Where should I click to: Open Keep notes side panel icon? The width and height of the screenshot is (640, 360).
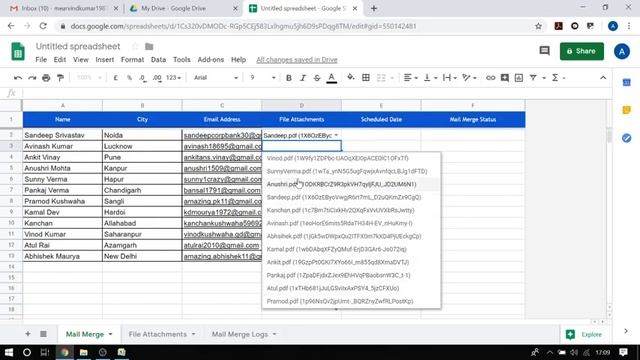pyautogui.click(x=627, y=110)
